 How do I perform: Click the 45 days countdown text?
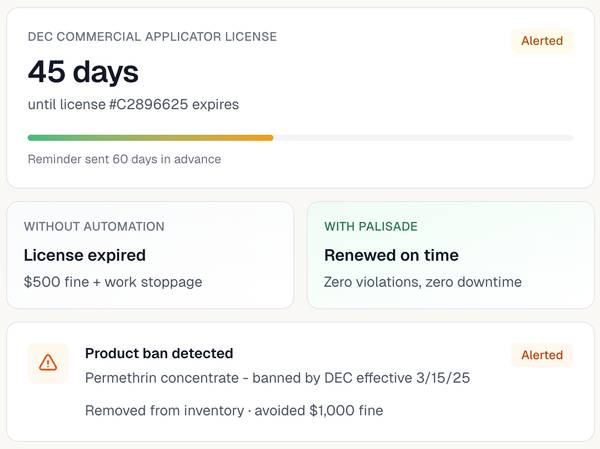coord(83,72)
